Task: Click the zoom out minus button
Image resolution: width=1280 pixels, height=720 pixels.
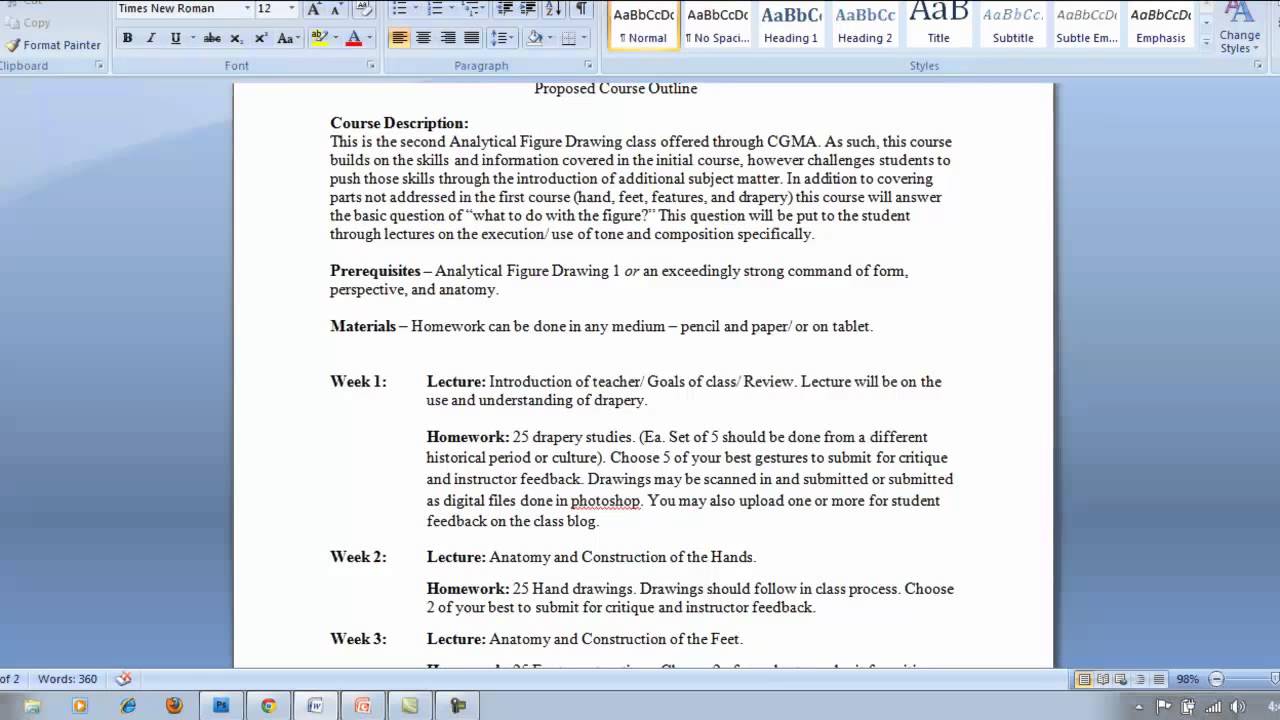Action: 1216,679
